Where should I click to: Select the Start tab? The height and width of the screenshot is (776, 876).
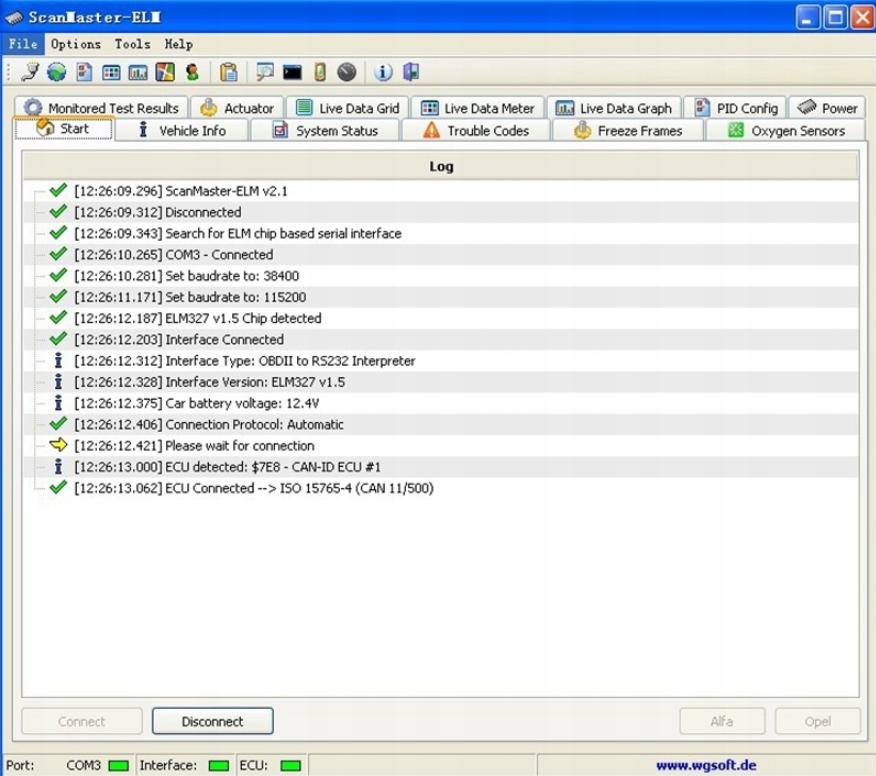[x=63, y=129]
